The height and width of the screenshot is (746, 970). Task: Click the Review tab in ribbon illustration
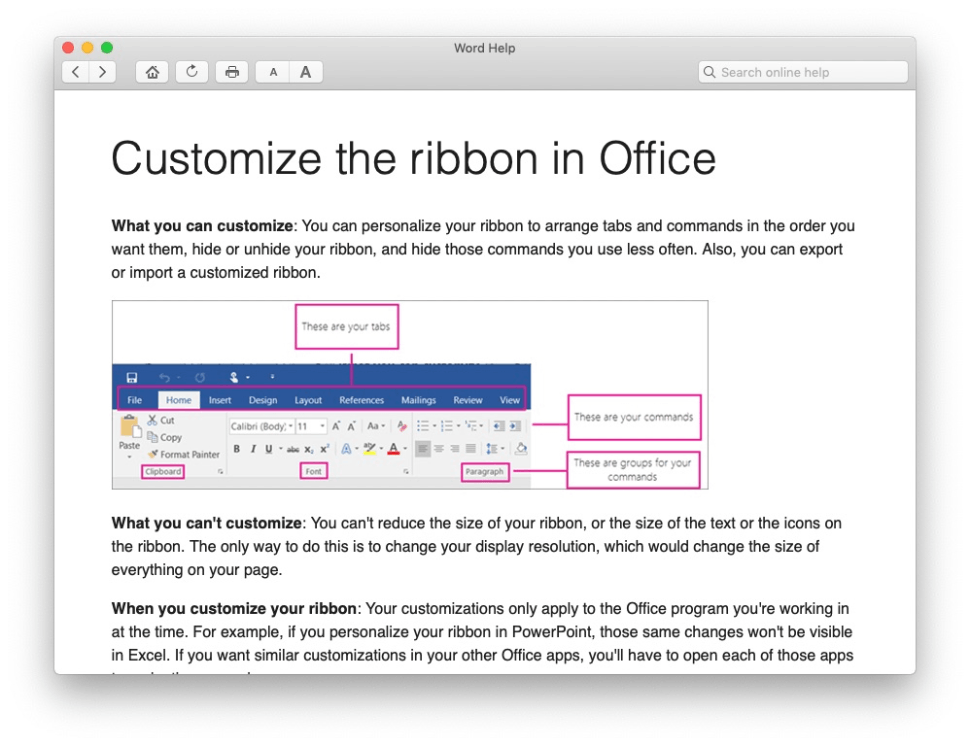[468, 400]
